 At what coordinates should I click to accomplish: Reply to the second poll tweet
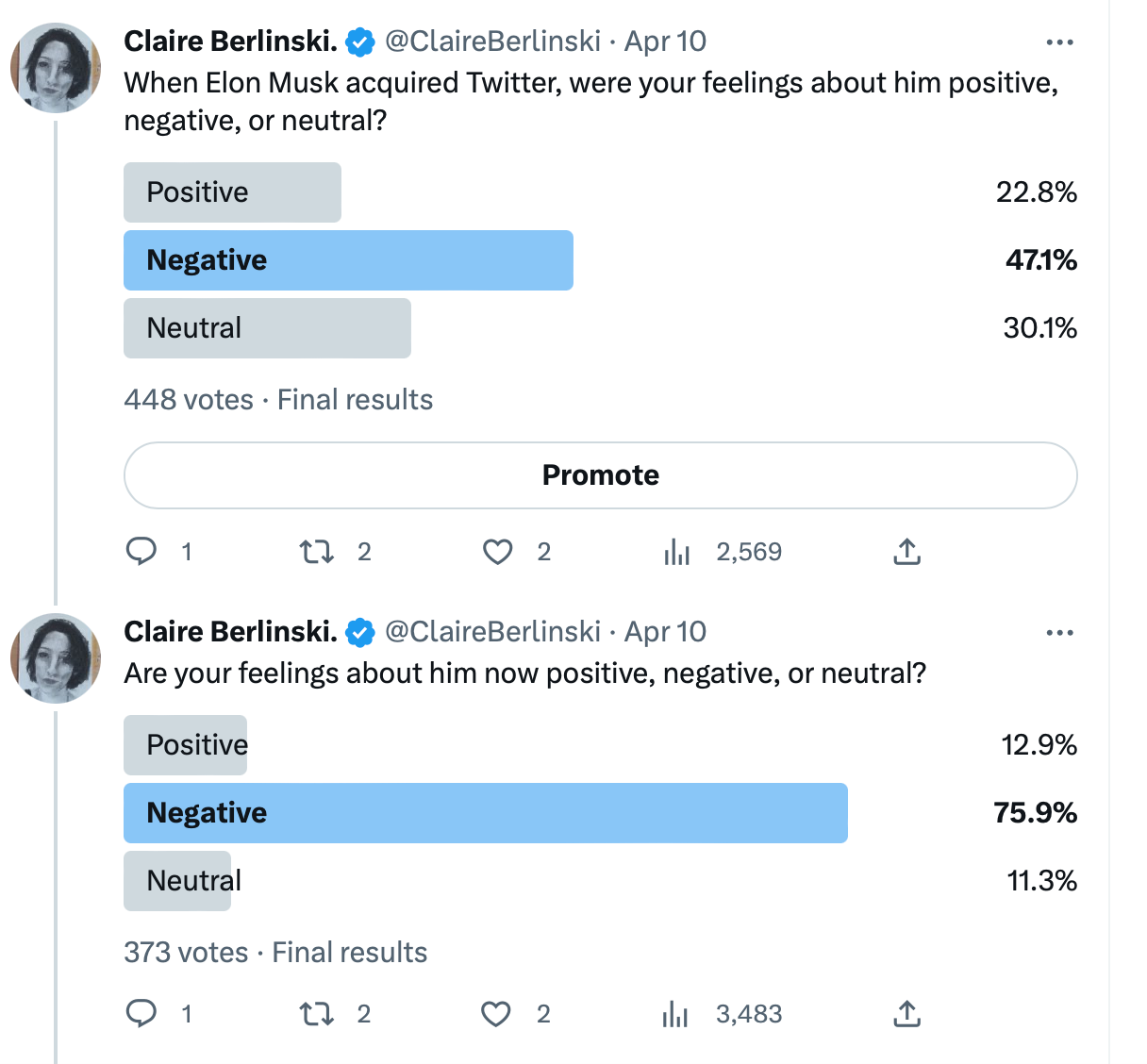(141, 1013)
